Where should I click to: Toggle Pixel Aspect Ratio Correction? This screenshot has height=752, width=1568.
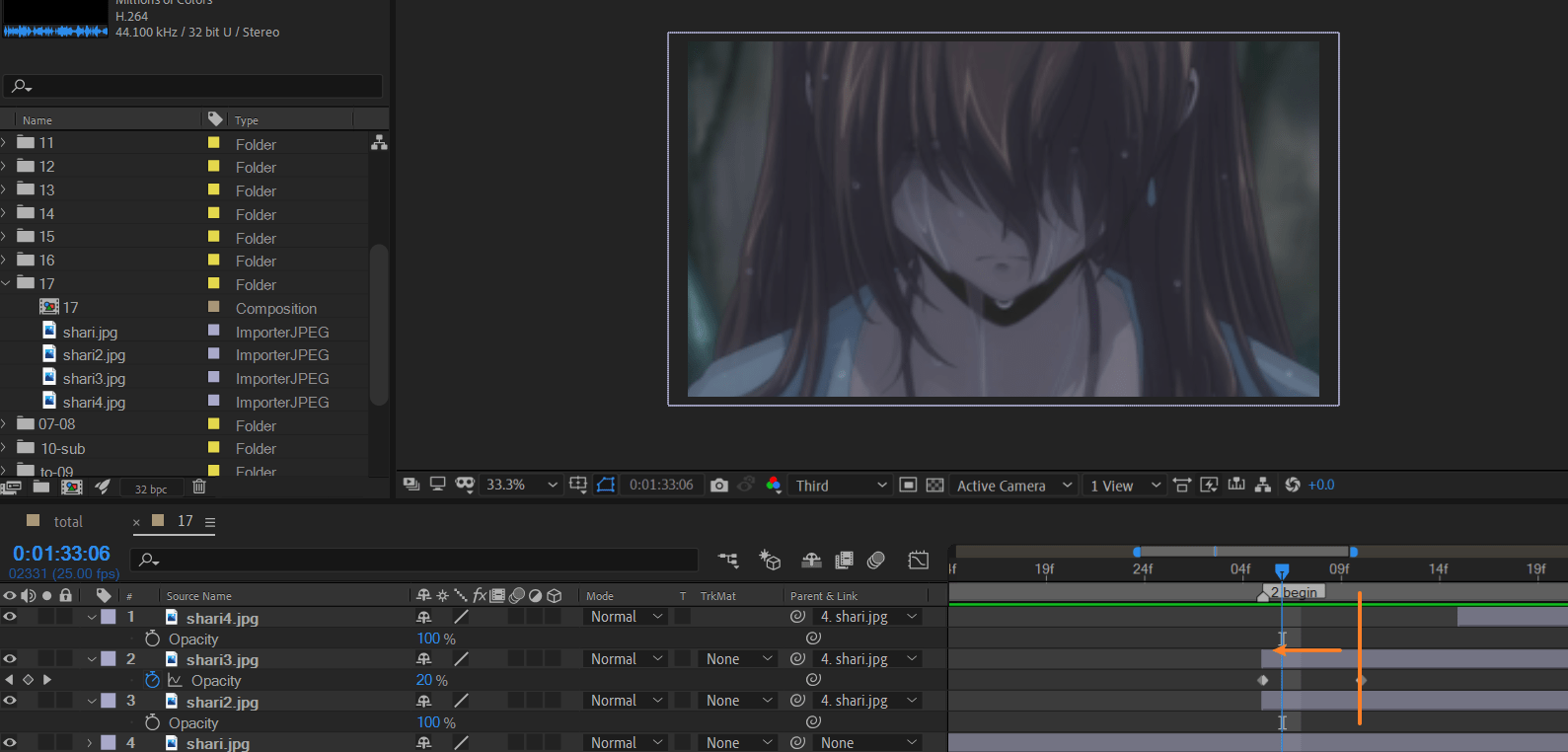pyautogui.click(x=1182, y=485)
